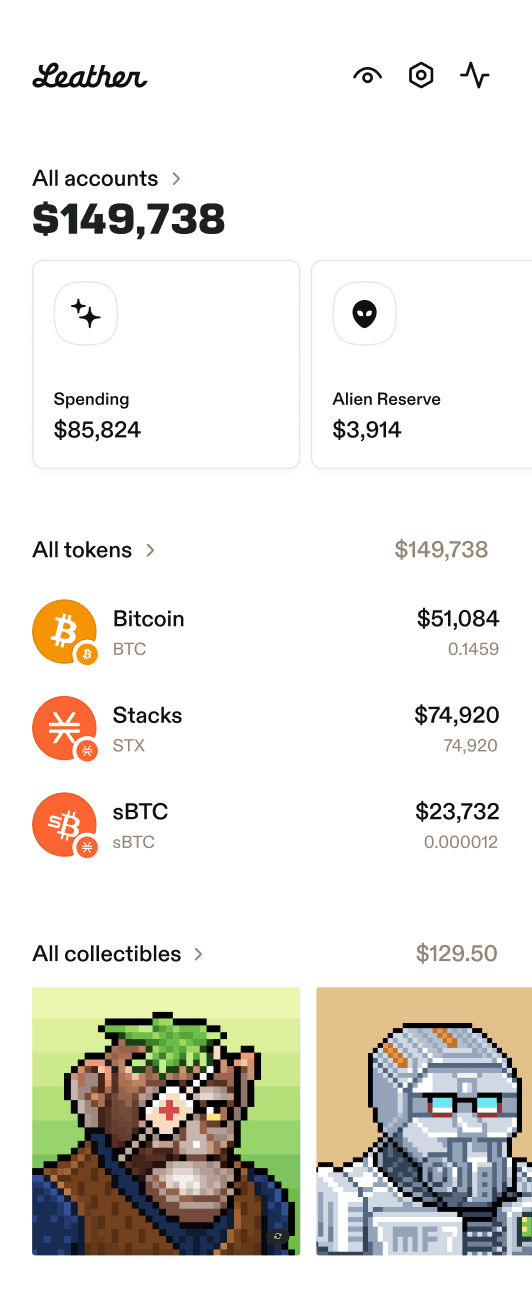Viewport: 532px width, 1292px height.
Task: Click the Leather logo
Action: [x=90, y=76]
